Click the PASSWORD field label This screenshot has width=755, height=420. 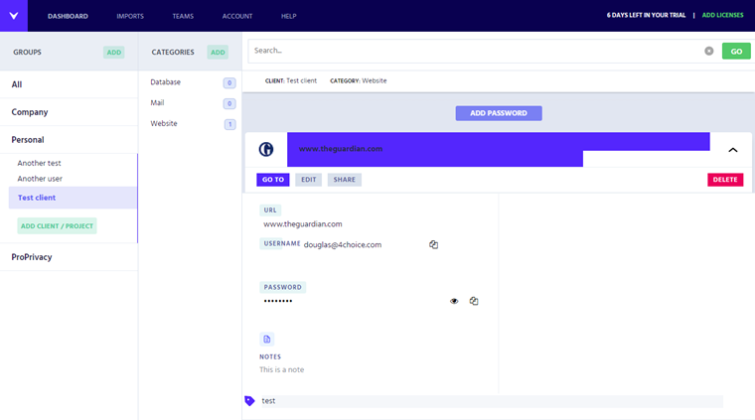[283, 287]
